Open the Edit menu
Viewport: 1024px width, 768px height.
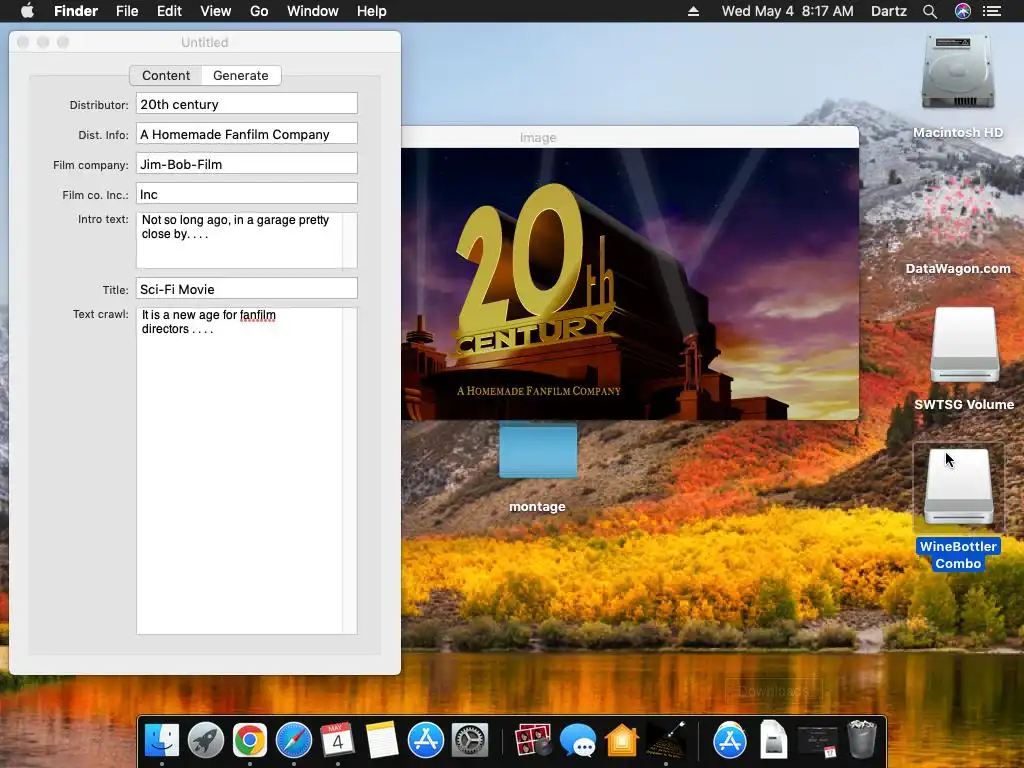tap(169, 11)
